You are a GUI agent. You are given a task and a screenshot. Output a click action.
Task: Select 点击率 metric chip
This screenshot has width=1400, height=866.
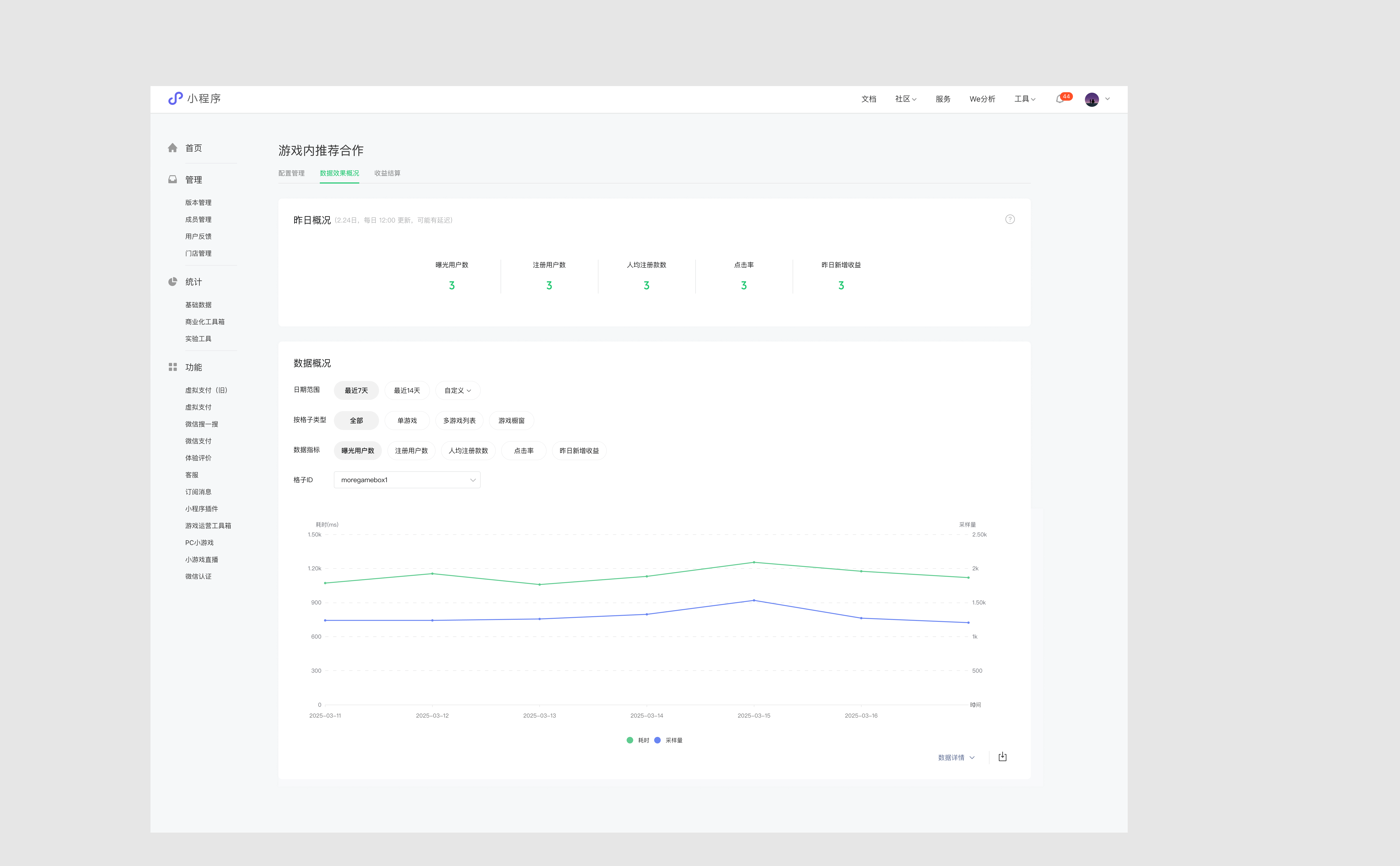(x=524, y=451)
